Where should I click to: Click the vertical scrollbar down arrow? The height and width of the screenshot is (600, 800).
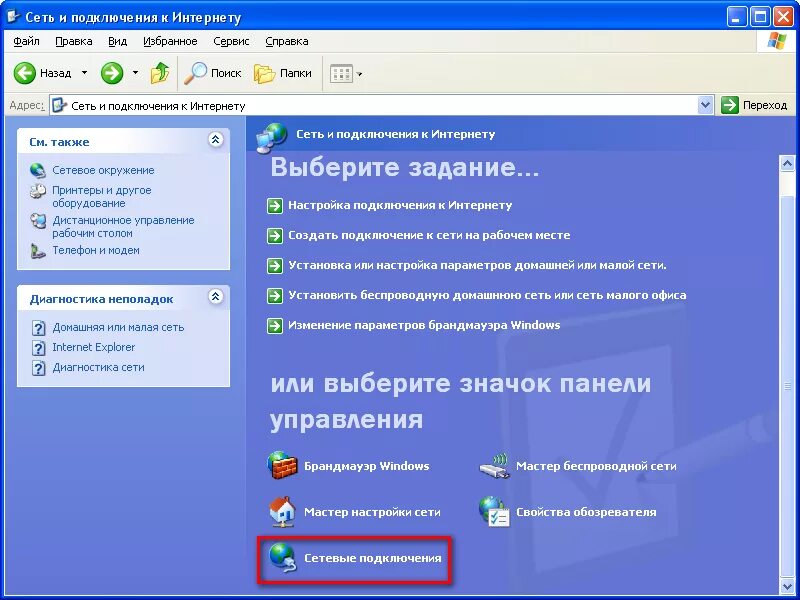787,585
